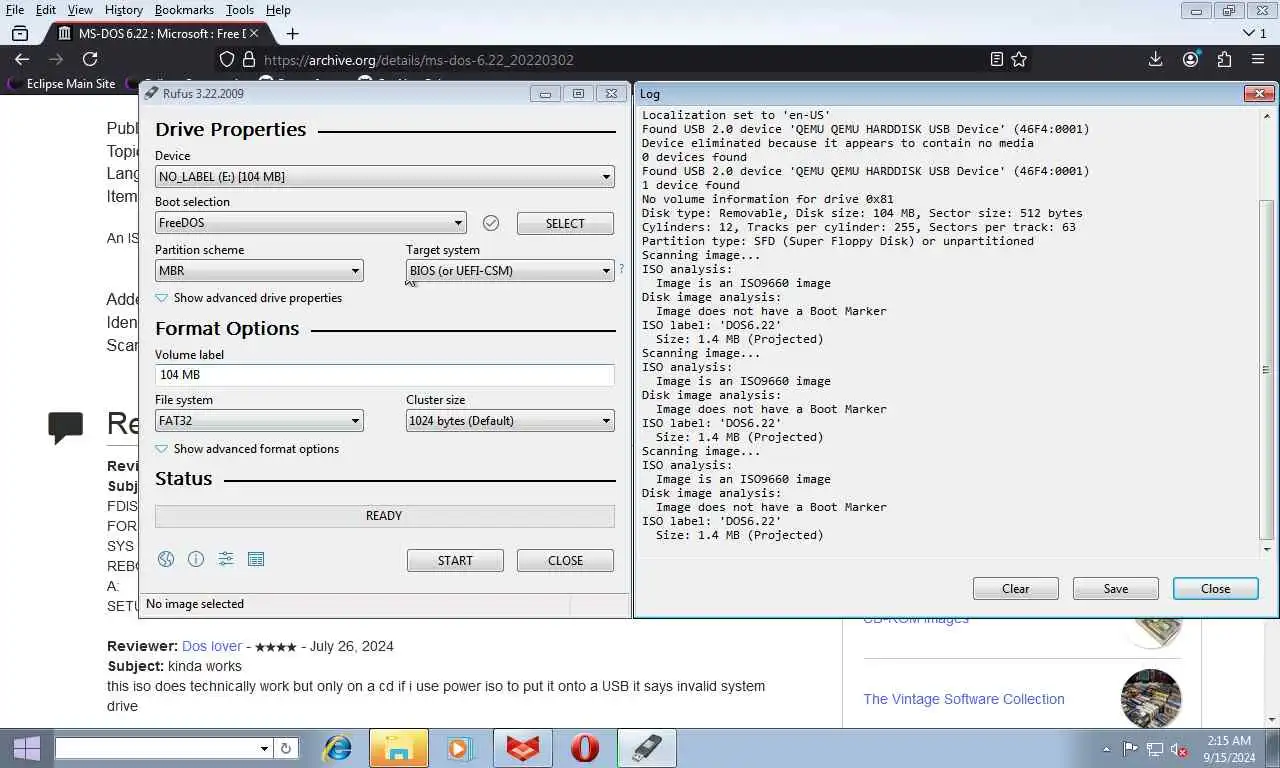The width and height of the screenshot is (1280, 768).
Task: Clear the Log window contents
Action: click(1015, 589)
